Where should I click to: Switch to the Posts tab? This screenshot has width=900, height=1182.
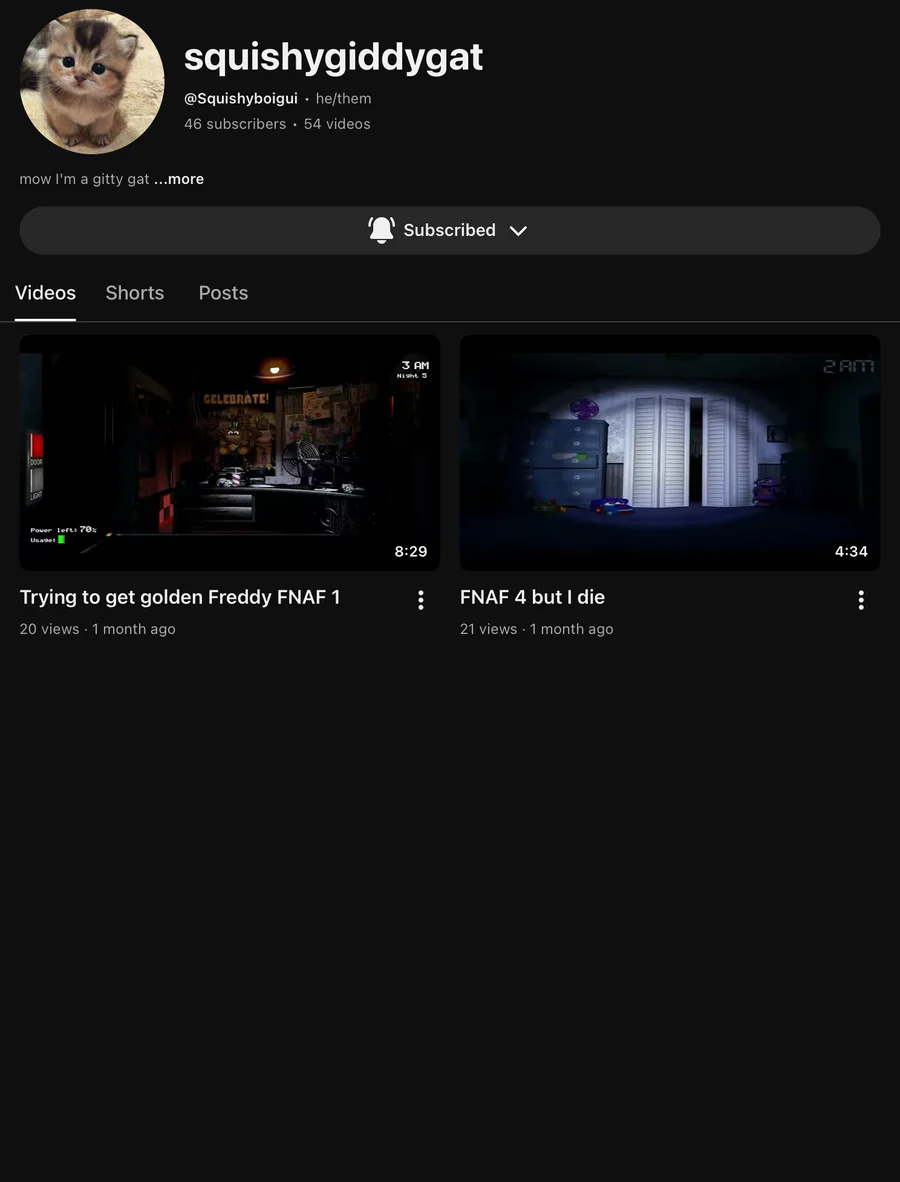[223, 293]
